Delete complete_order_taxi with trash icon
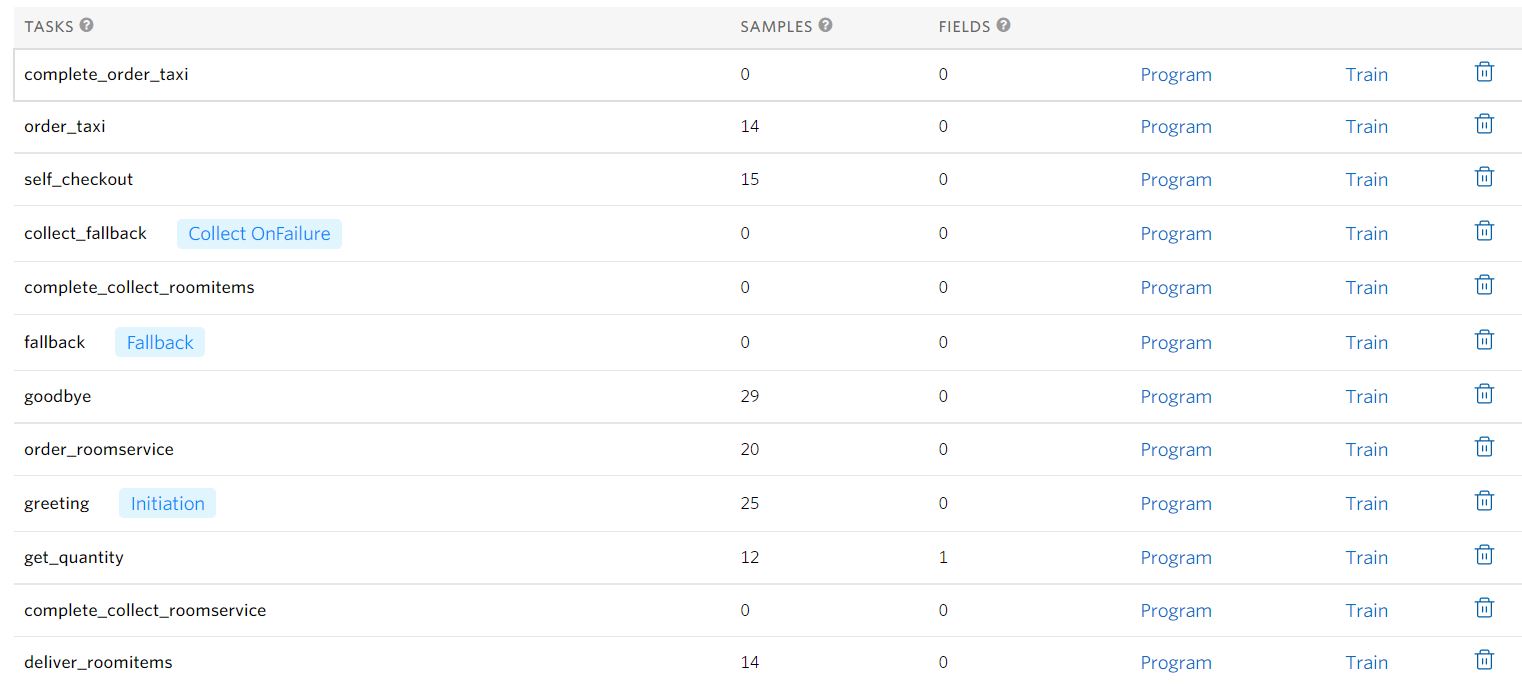1522x688 pixels. coord(1484,72)
